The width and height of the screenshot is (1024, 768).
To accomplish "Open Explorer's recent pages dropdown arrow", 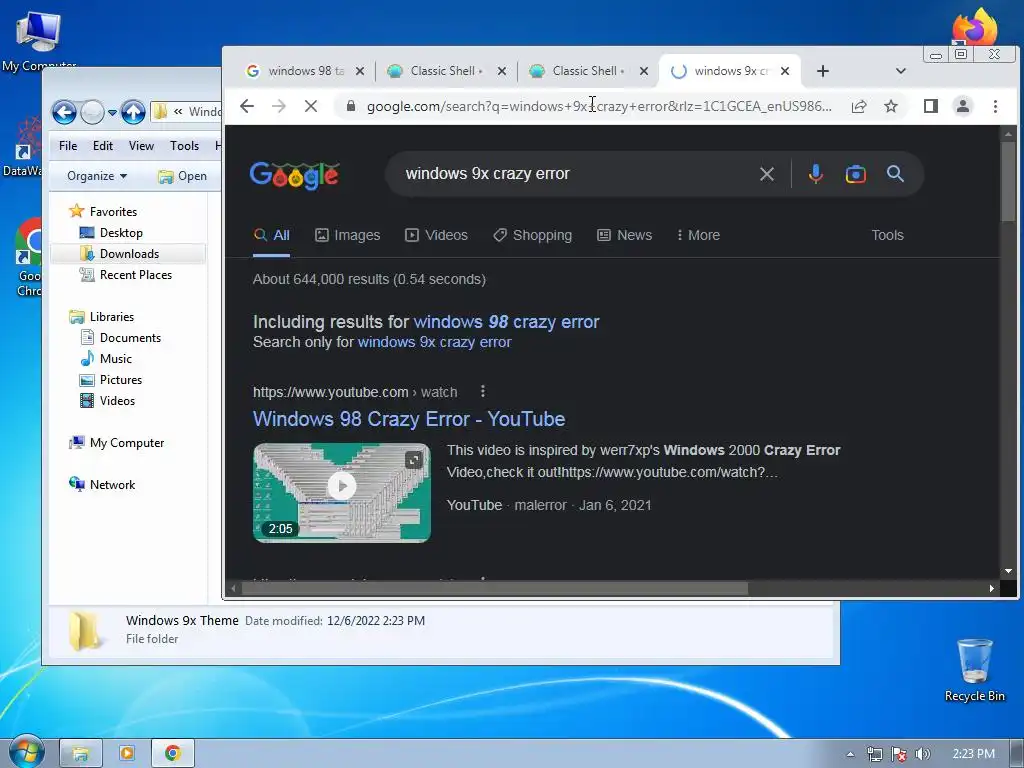I will tap(112, 112).
